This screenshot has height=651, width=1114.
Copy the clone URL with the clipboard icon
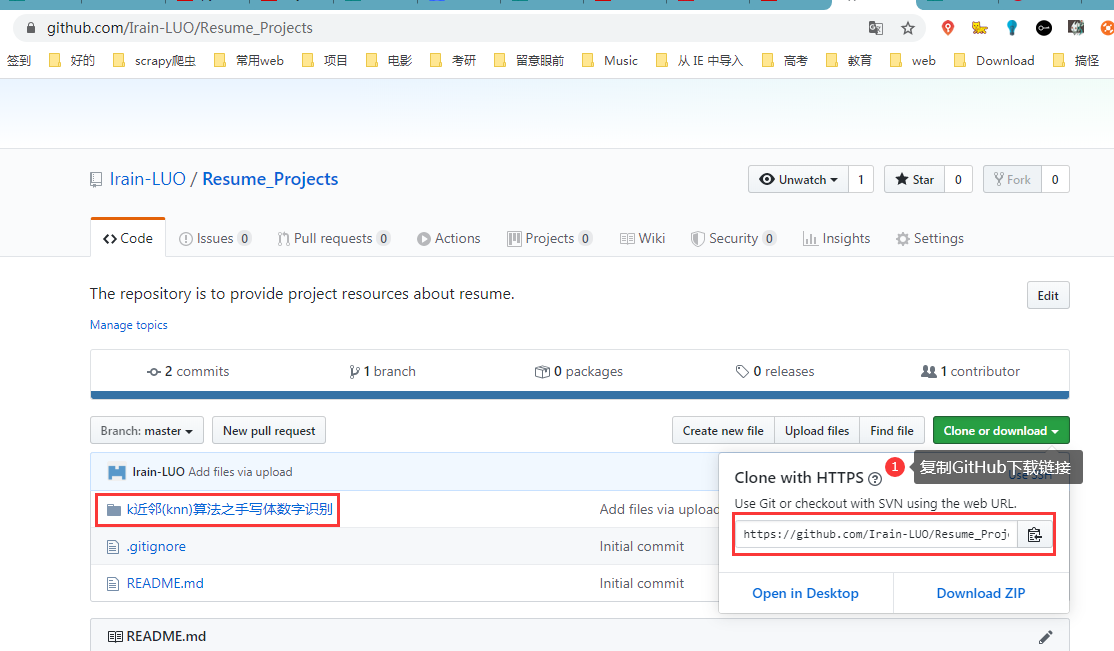point(1034,534)
